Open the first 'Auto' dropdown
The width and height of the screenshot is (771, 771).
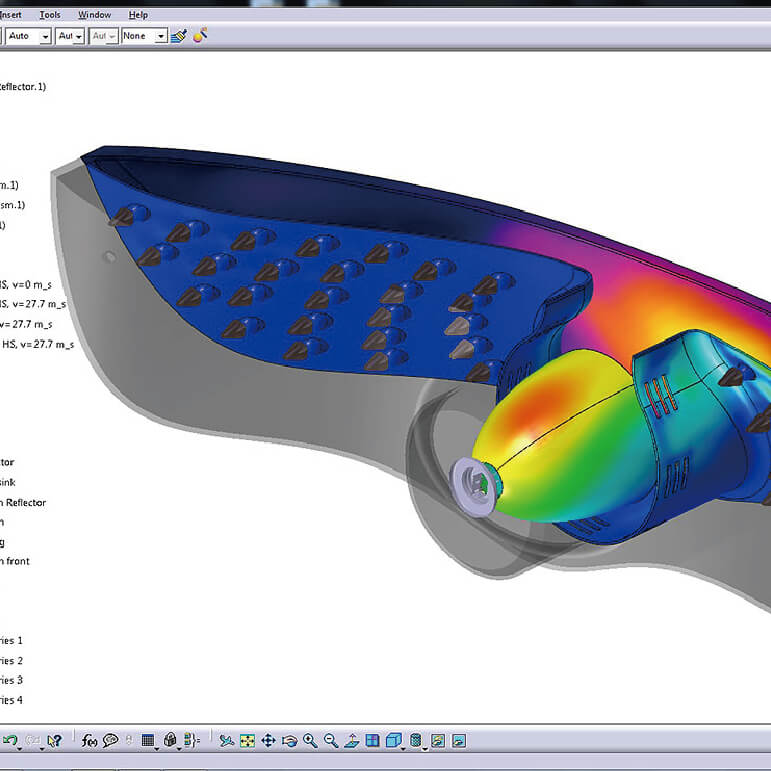tap(44, 36)
